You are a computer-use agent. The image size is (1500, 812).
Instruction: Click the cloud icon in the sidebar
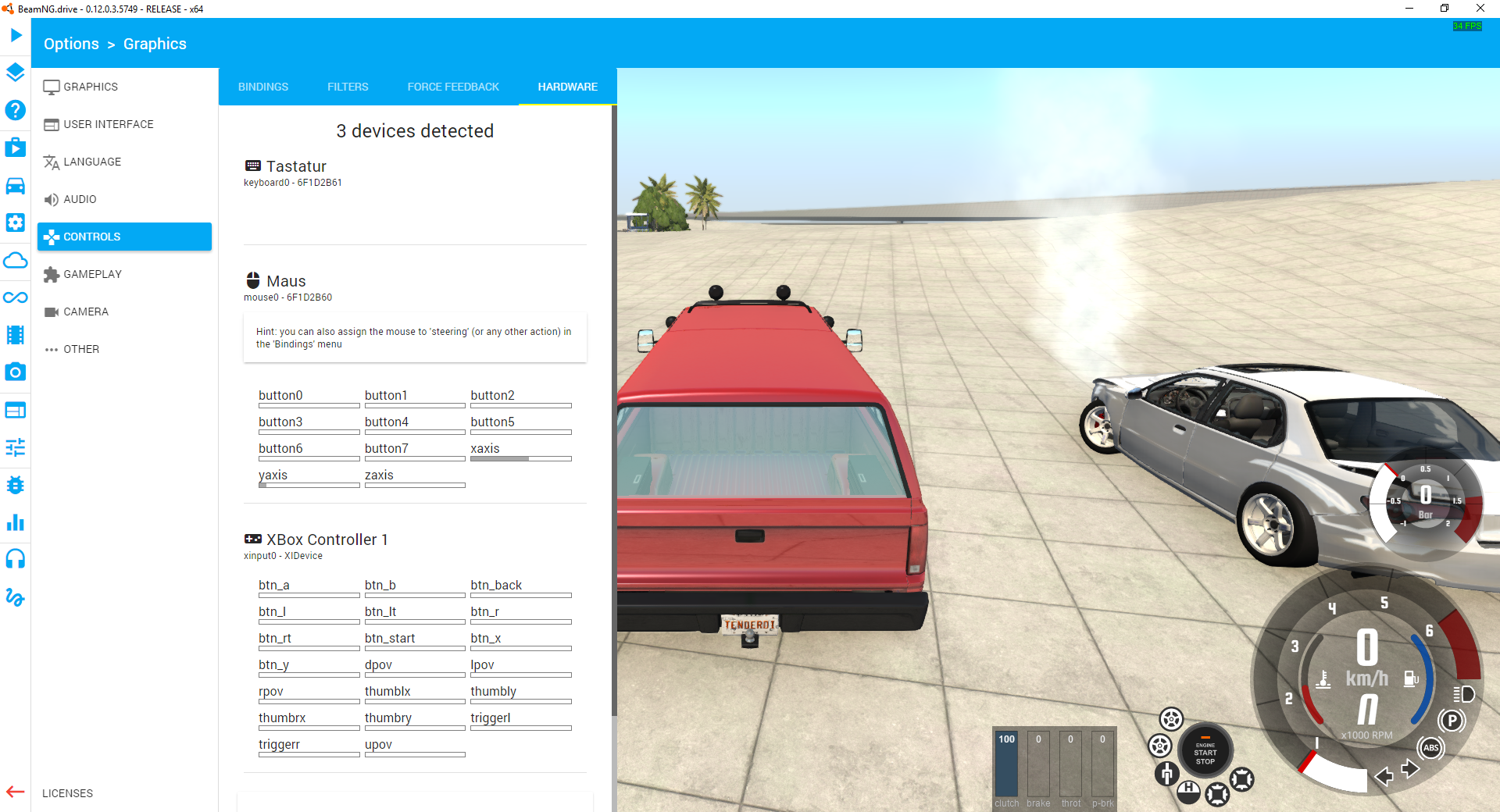pyautogui.click(x=16, y=260)
